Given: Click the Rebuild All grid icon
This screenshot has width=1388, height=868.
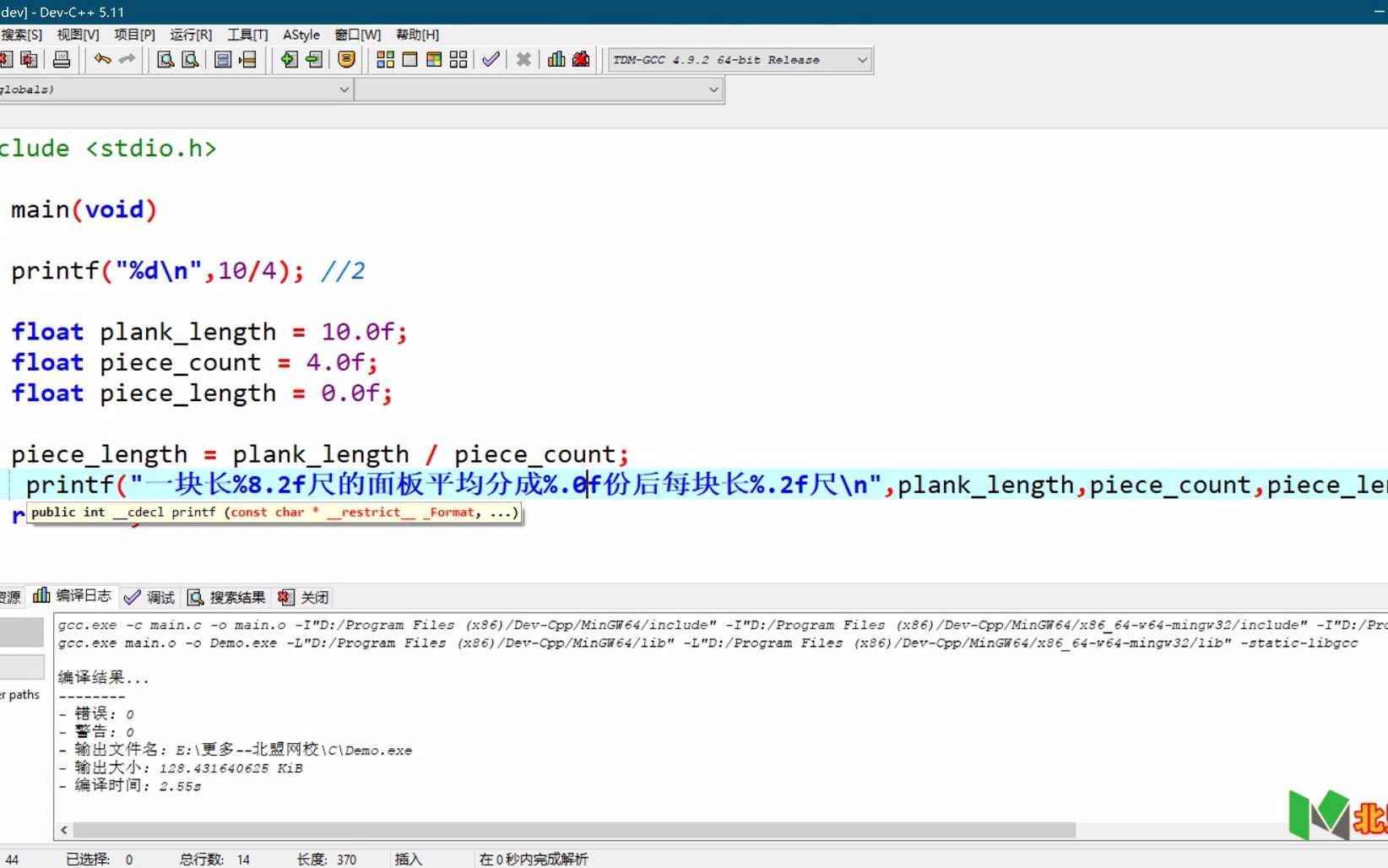Looking at the screenshot, I should (458, 59).
